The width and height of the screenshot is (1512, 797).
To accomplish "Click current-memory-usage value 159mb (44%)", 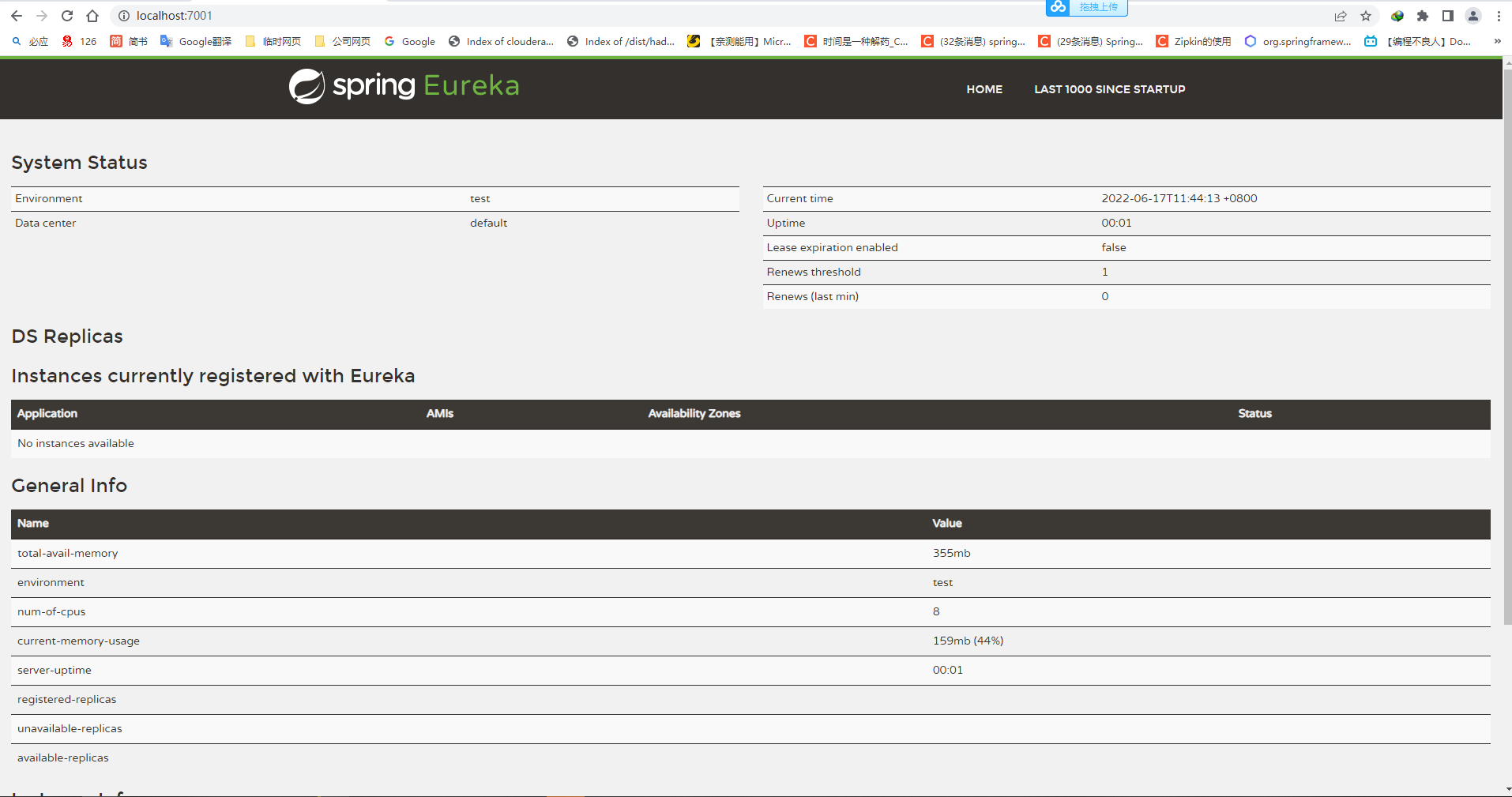I will click(968, 641).
